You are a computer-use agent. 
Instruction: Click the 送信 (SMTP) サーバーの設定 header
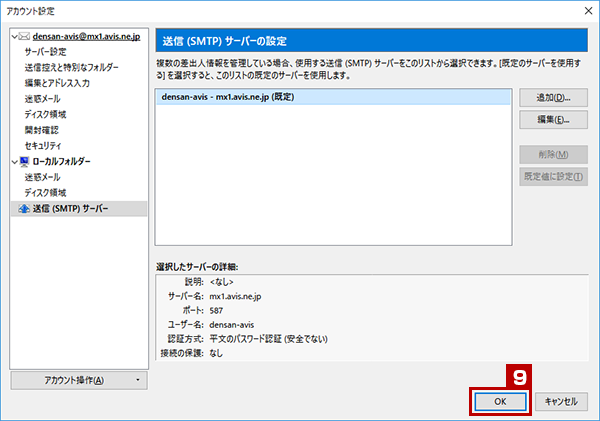[x=372, y=41]
